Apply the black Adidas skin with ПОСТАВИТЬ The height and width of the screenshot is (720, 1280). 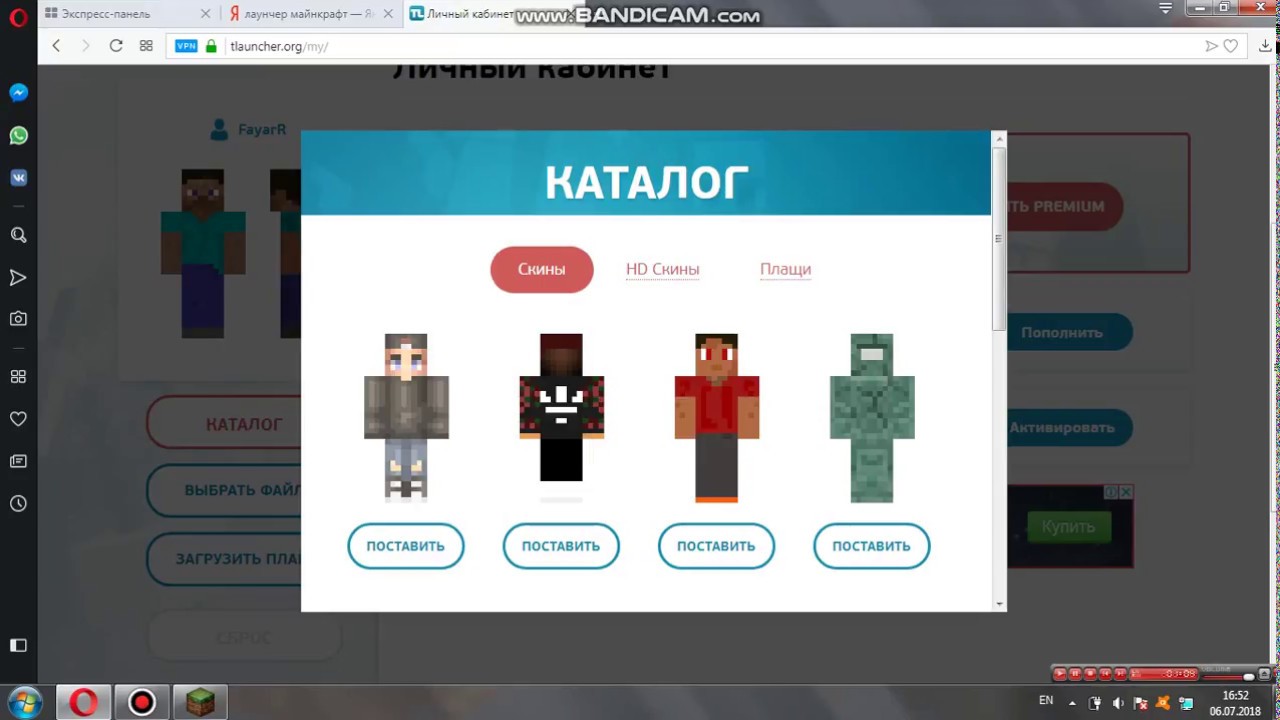(561, 546)
